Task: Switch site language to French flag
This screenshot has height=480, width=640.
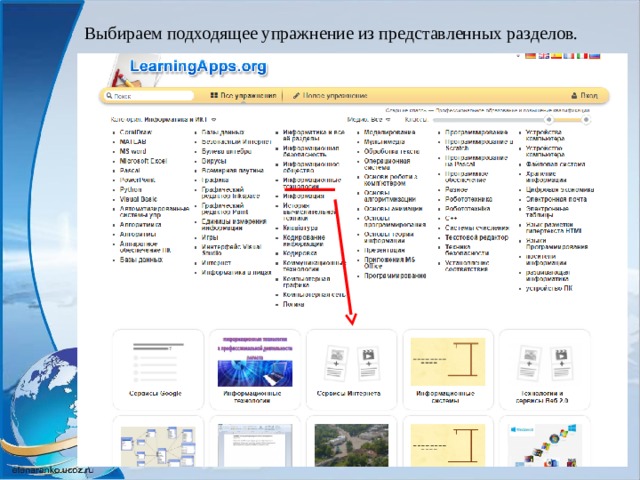Action: (x=569, y=56)
